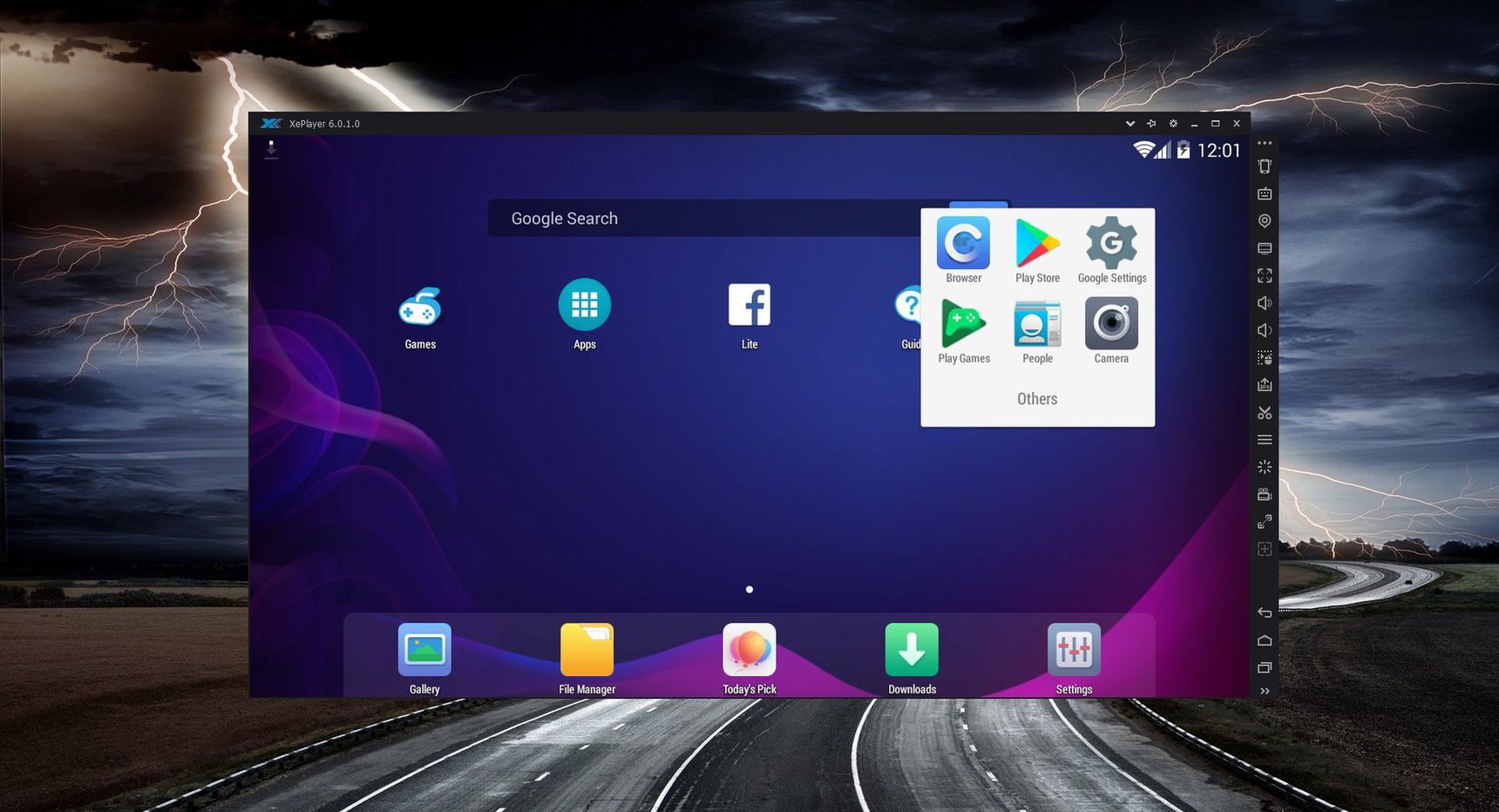Image resolution: width=1499 pixels, height=812 pixels.
Task: Expand sidebar with double chevron
Action: pos(1265,691)
